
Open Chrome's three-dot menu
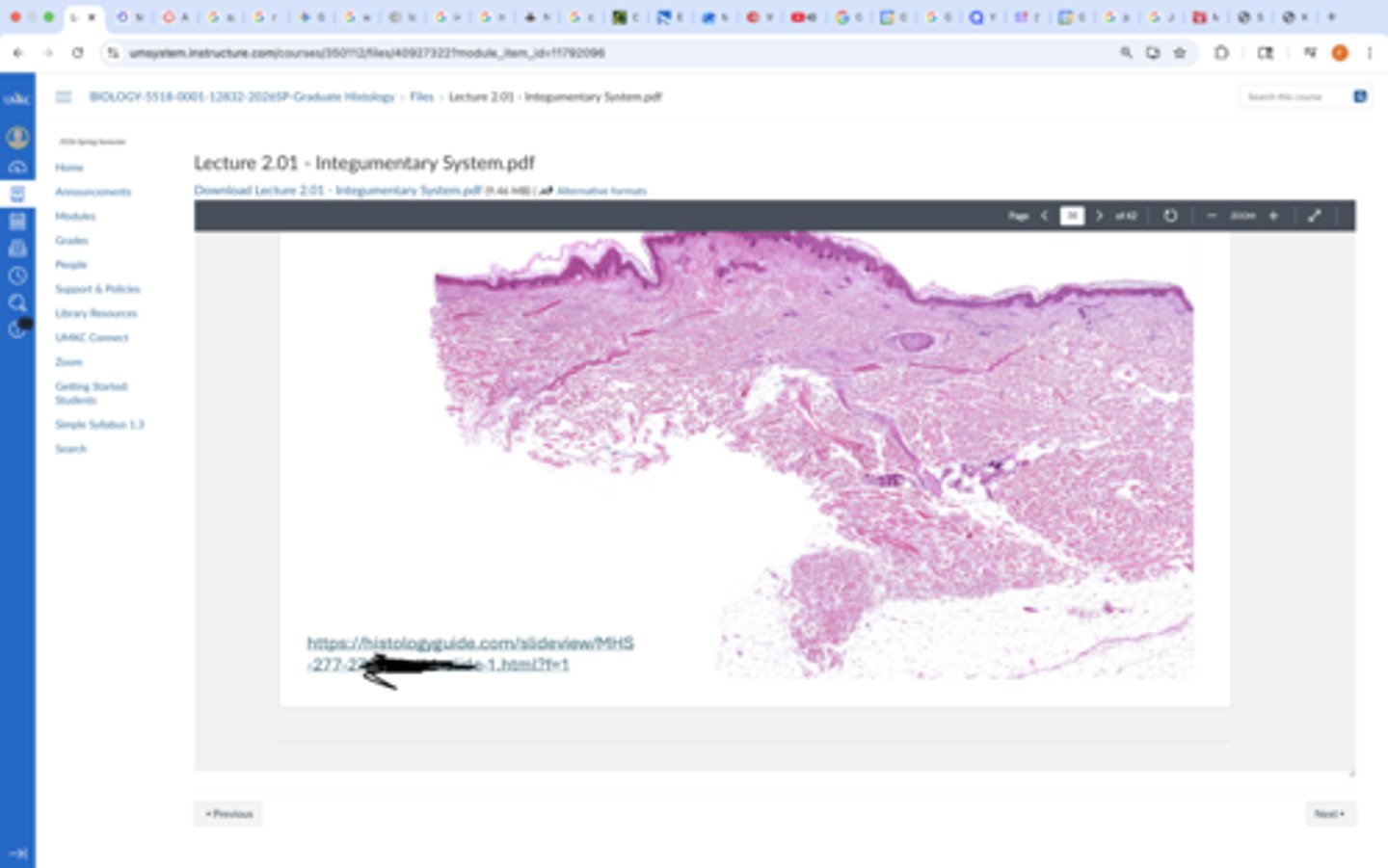coord(1369,53)
